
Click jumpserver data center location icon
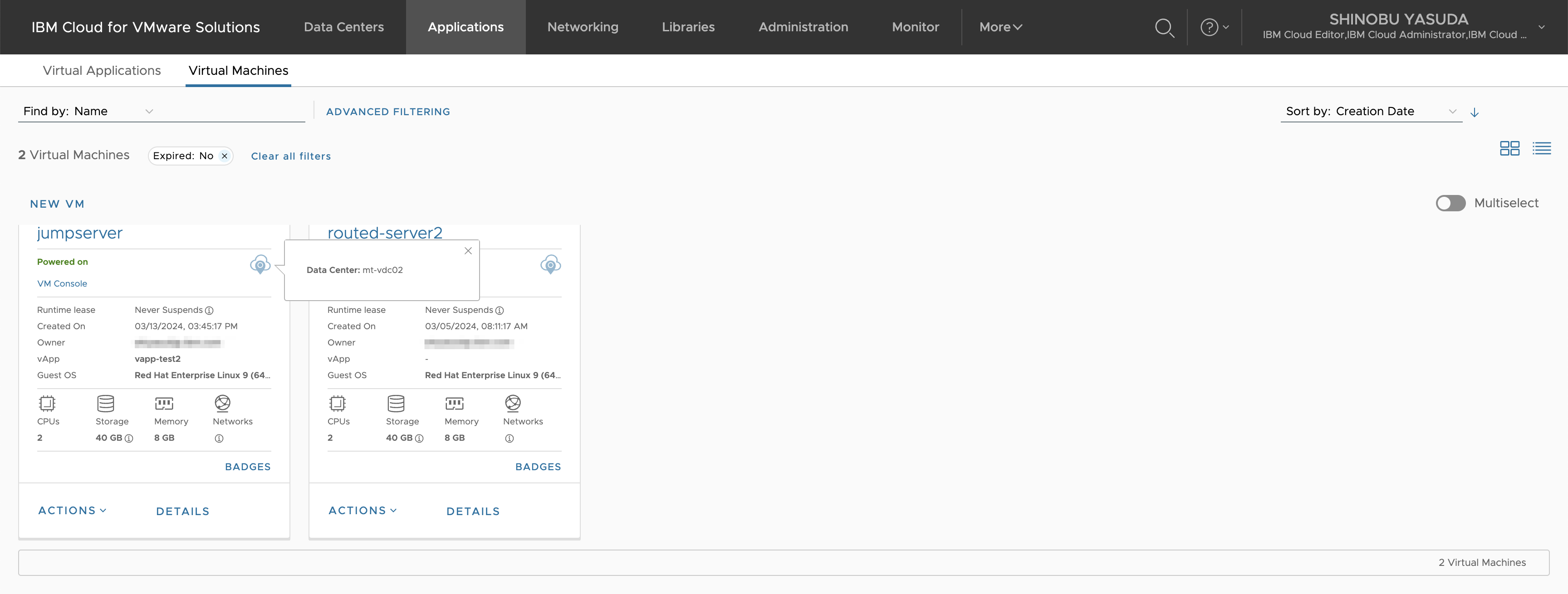(x=260, y=264)
